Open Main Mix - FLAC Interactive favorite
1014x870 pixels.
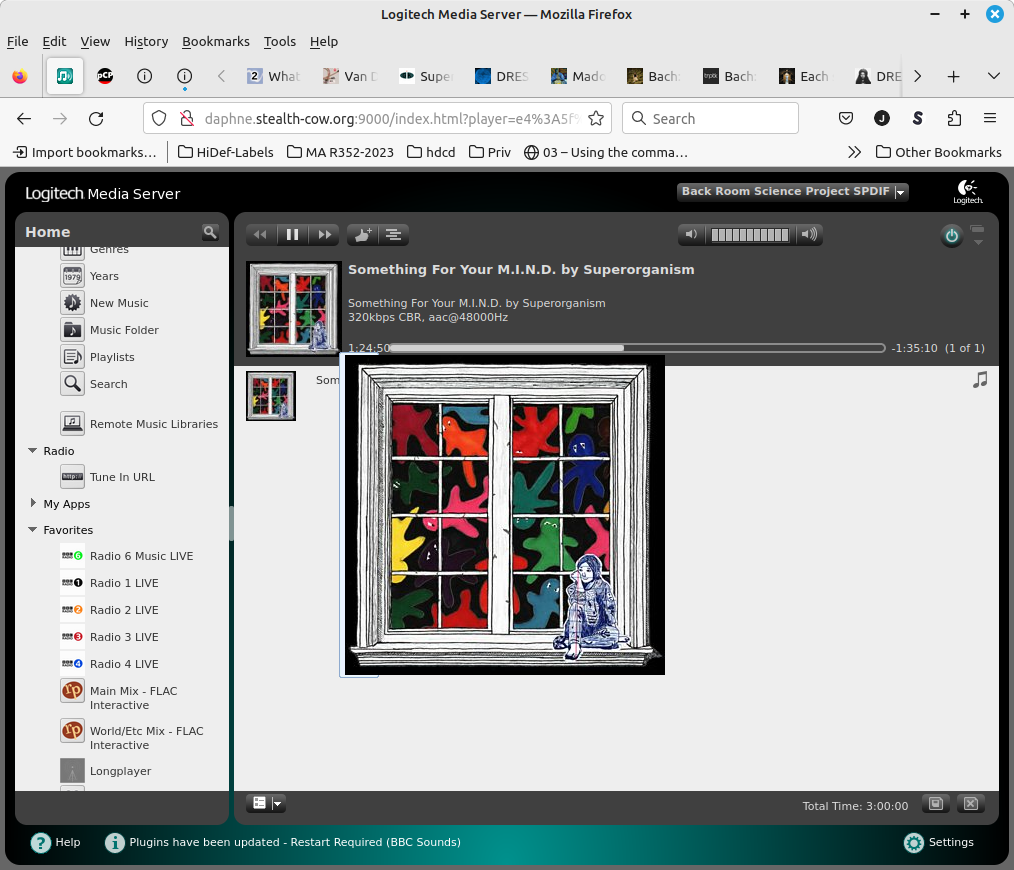(133, 698)
